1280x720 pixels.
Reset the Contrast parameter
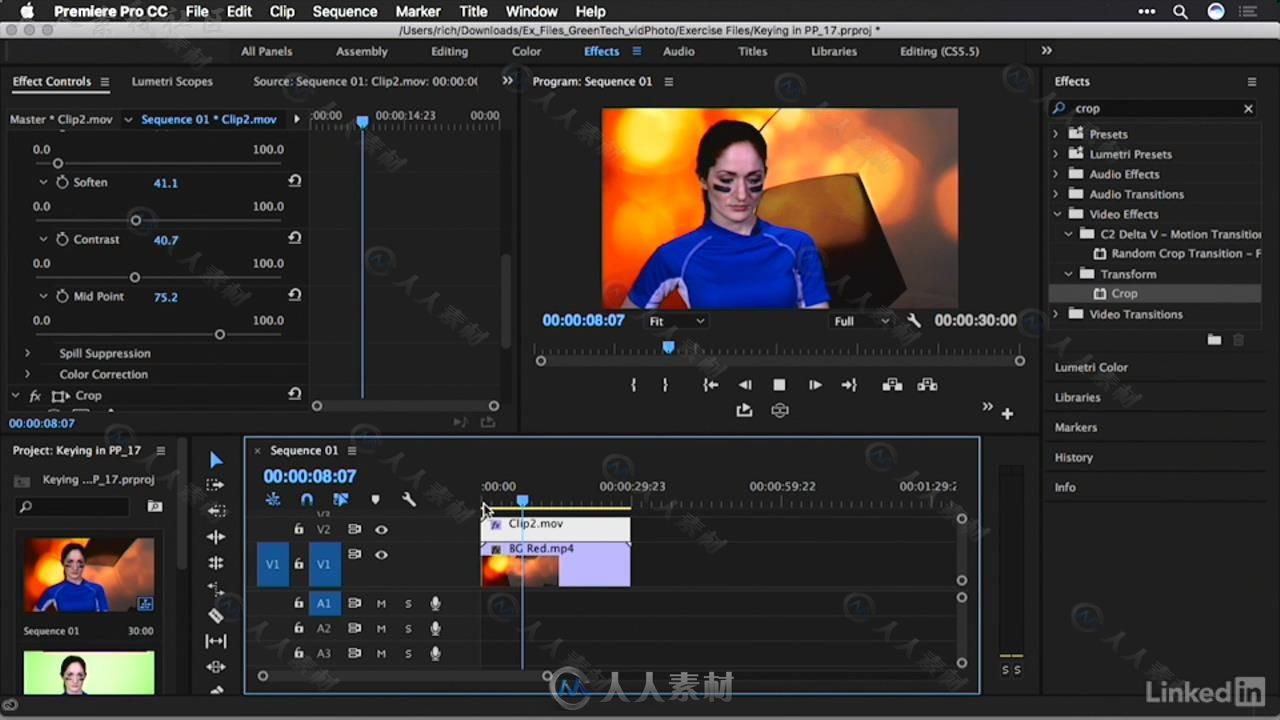pyautogui.click(x=294, y=239)
